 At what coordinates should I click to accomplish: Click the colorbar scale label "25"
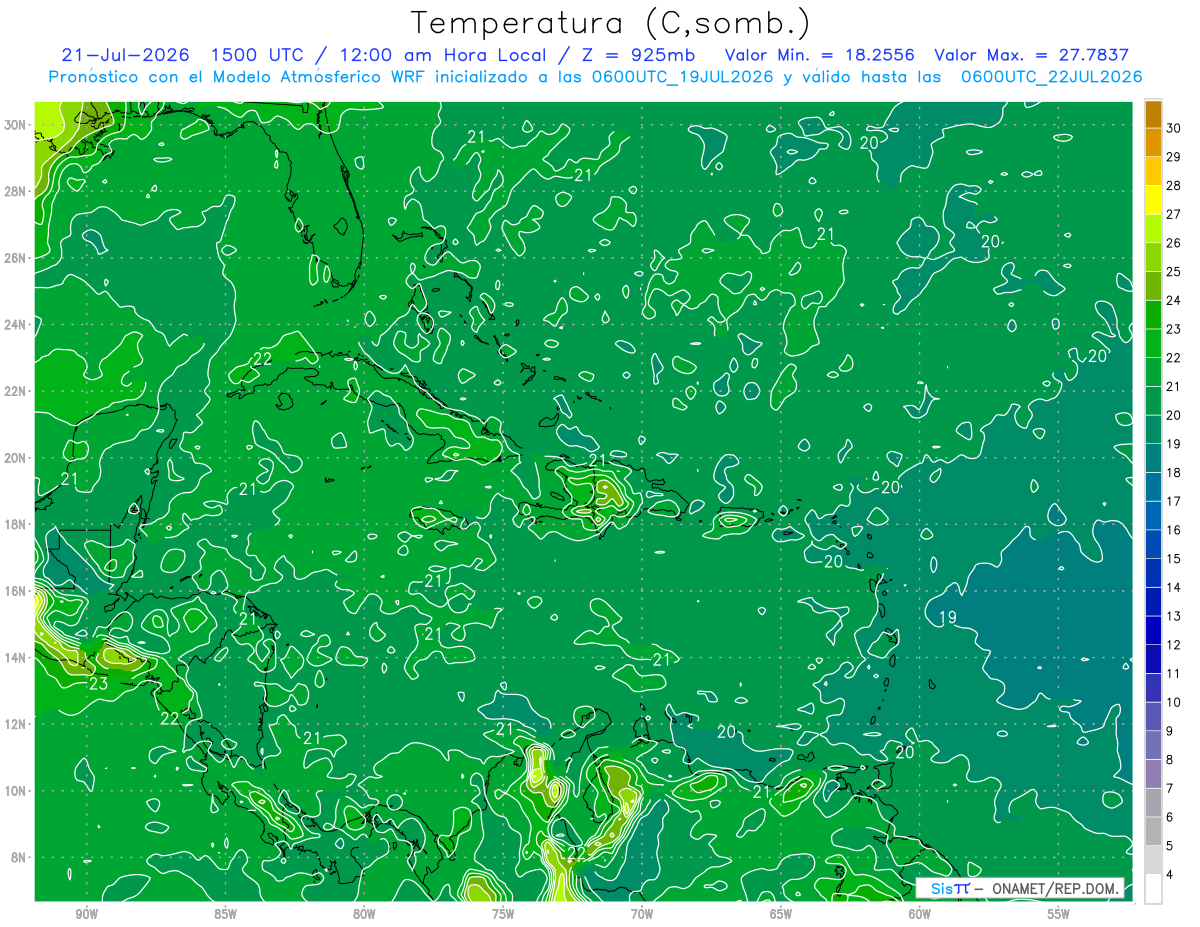pos(1174,271)
